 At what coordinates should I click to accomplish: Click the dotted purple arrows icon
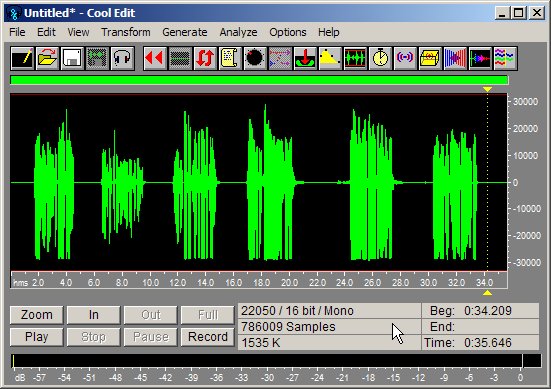click(280, 58)
